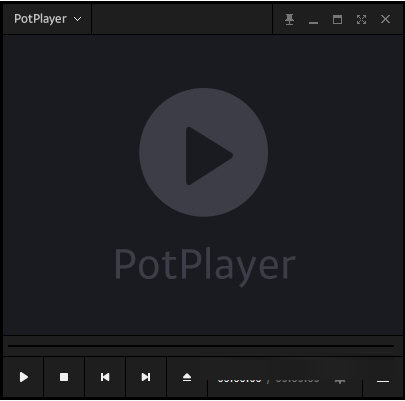This screenshot has width=405, height=401.
Task: Switch the player to fullscreen mode
Action: (x=361, y=19)
